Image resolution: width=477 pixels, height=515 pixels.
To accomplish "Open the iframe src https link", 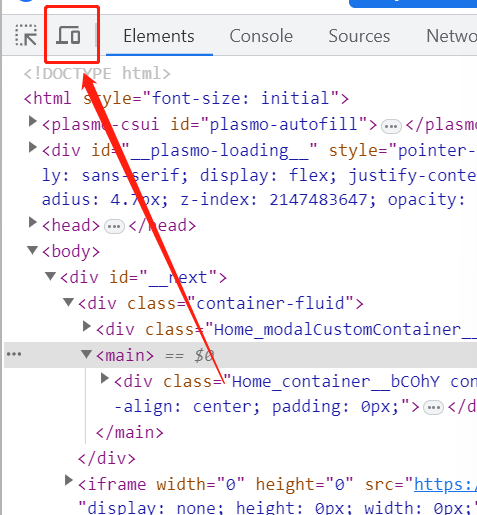I will coord(445,484).
